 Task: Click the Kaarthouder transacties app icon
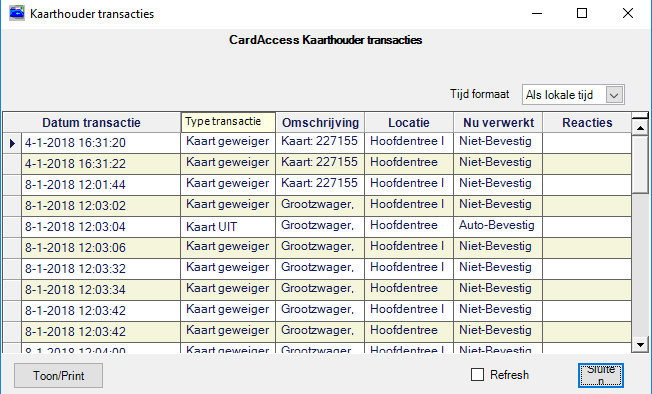click(17, 13)
